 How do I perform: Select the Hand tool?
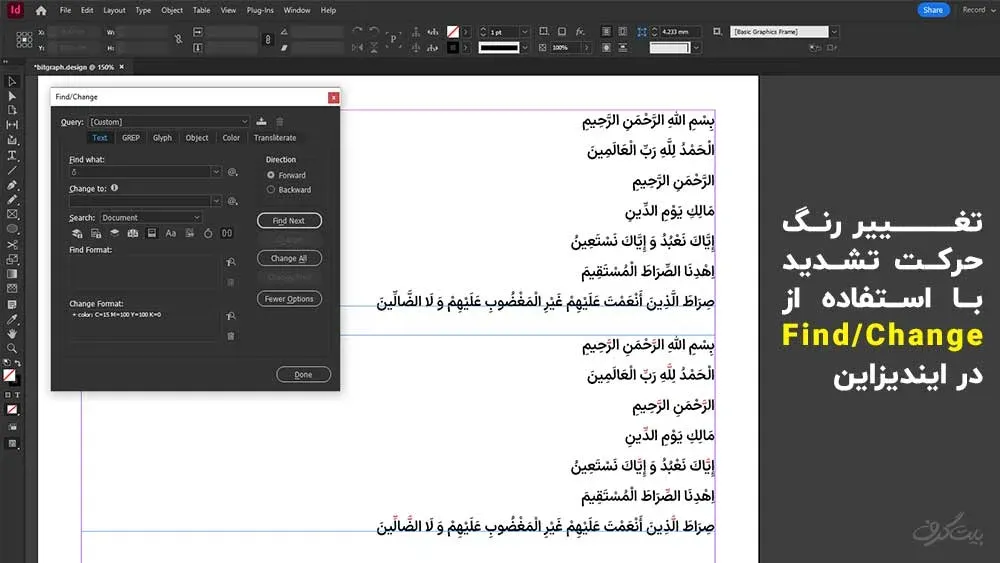tap(11, 333)
